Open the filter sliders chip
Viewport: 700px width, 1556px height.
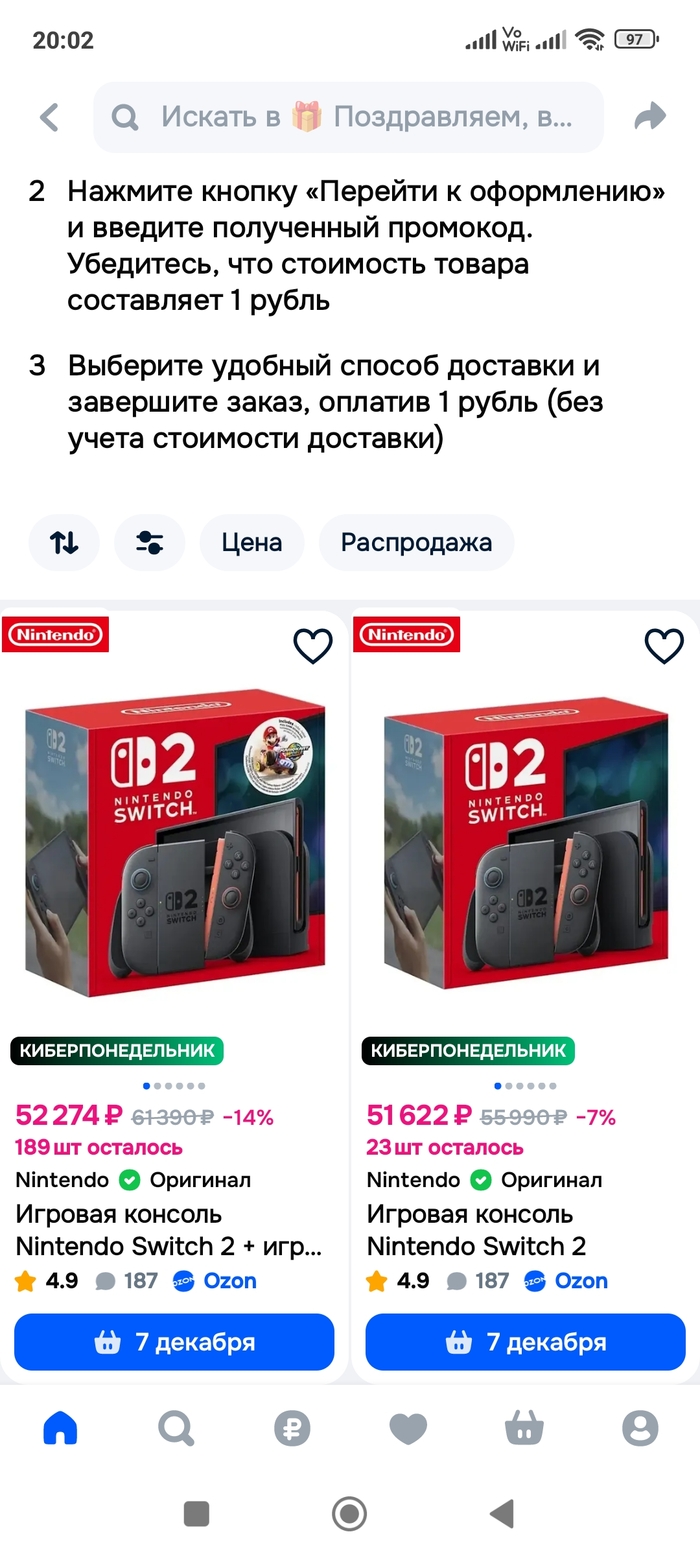coord(150,543)
